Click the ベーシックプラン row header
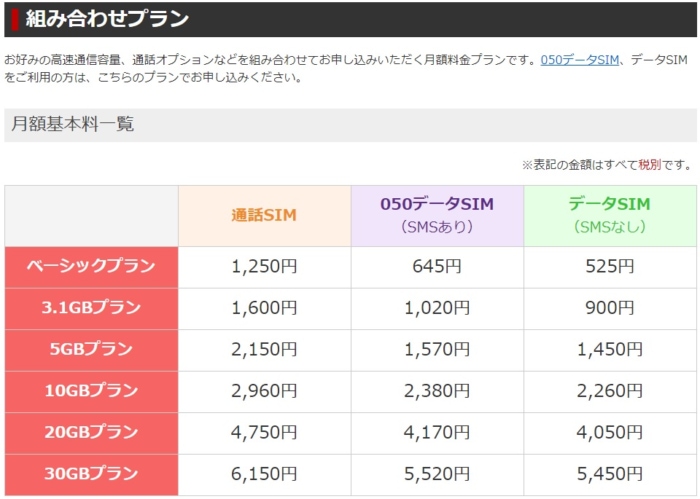 coord(92,267)
